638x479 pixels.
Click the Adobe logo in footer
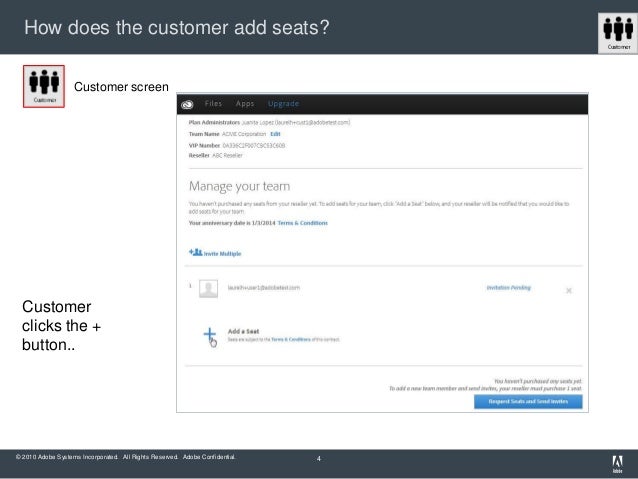pyautogui.click(x=617, y=464)
